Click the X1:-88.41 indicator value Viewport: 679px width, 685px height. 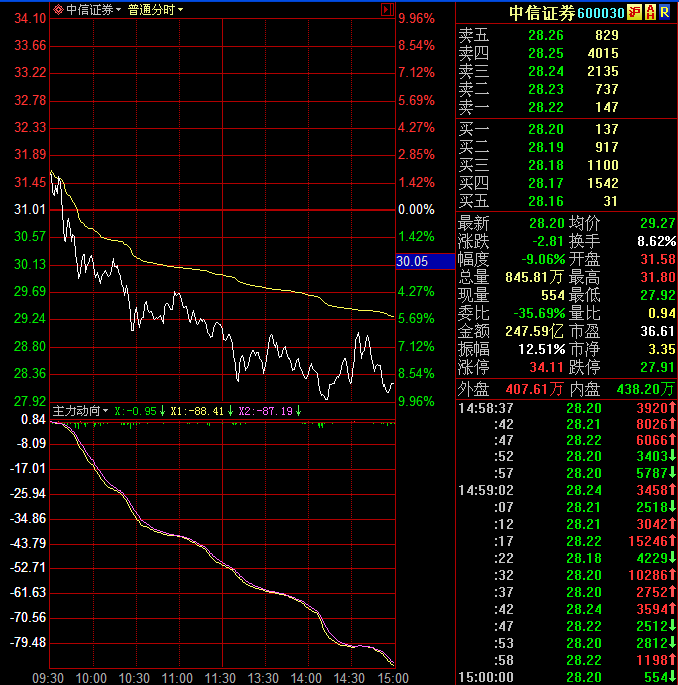tap(201, 411)
